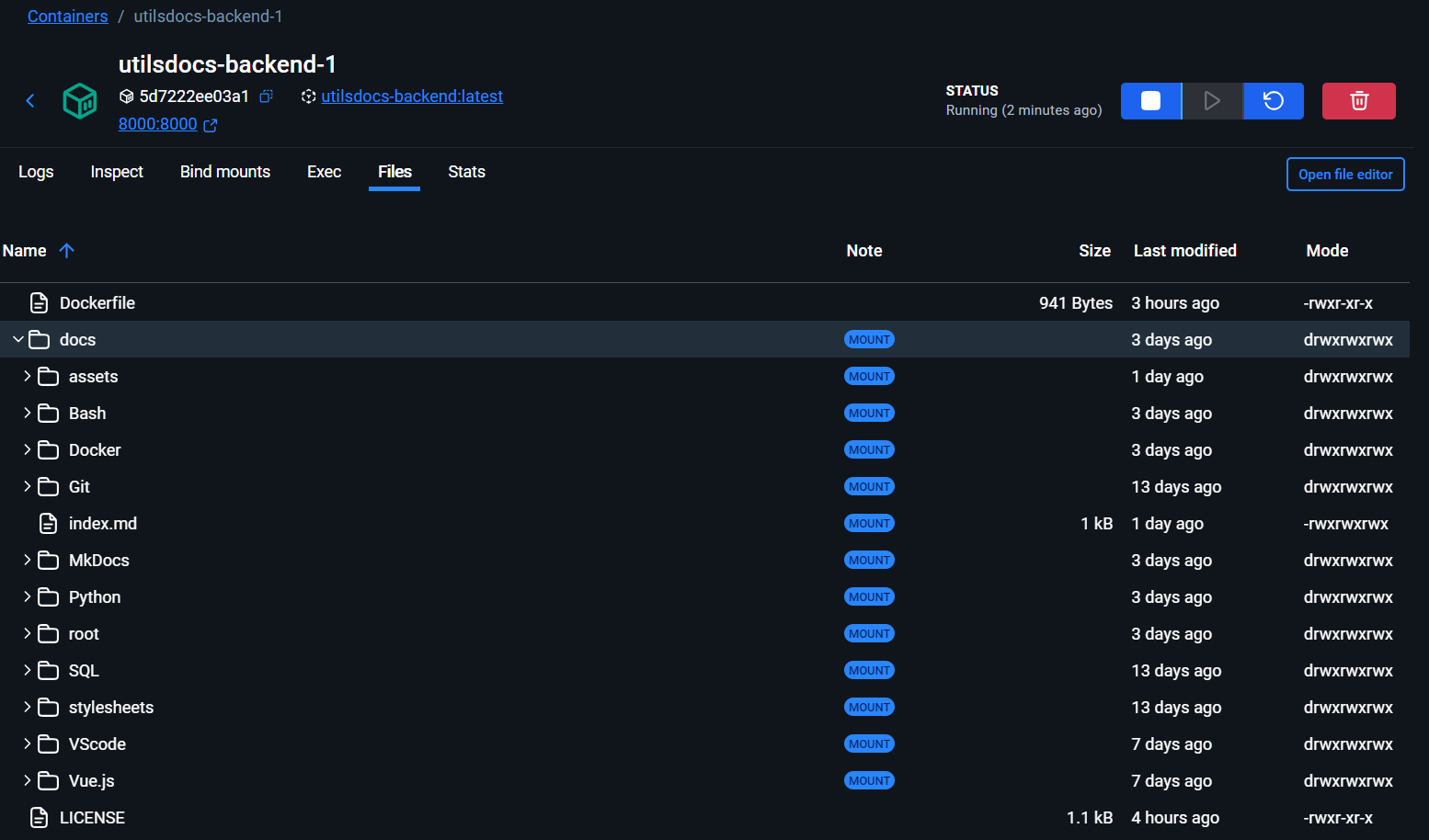Image resolution: width=1429 pixels, height=840 pixels.
Task: Open utilsdocs-backend:latest image link
Action: pyautogui.click(x=412, y=96)
